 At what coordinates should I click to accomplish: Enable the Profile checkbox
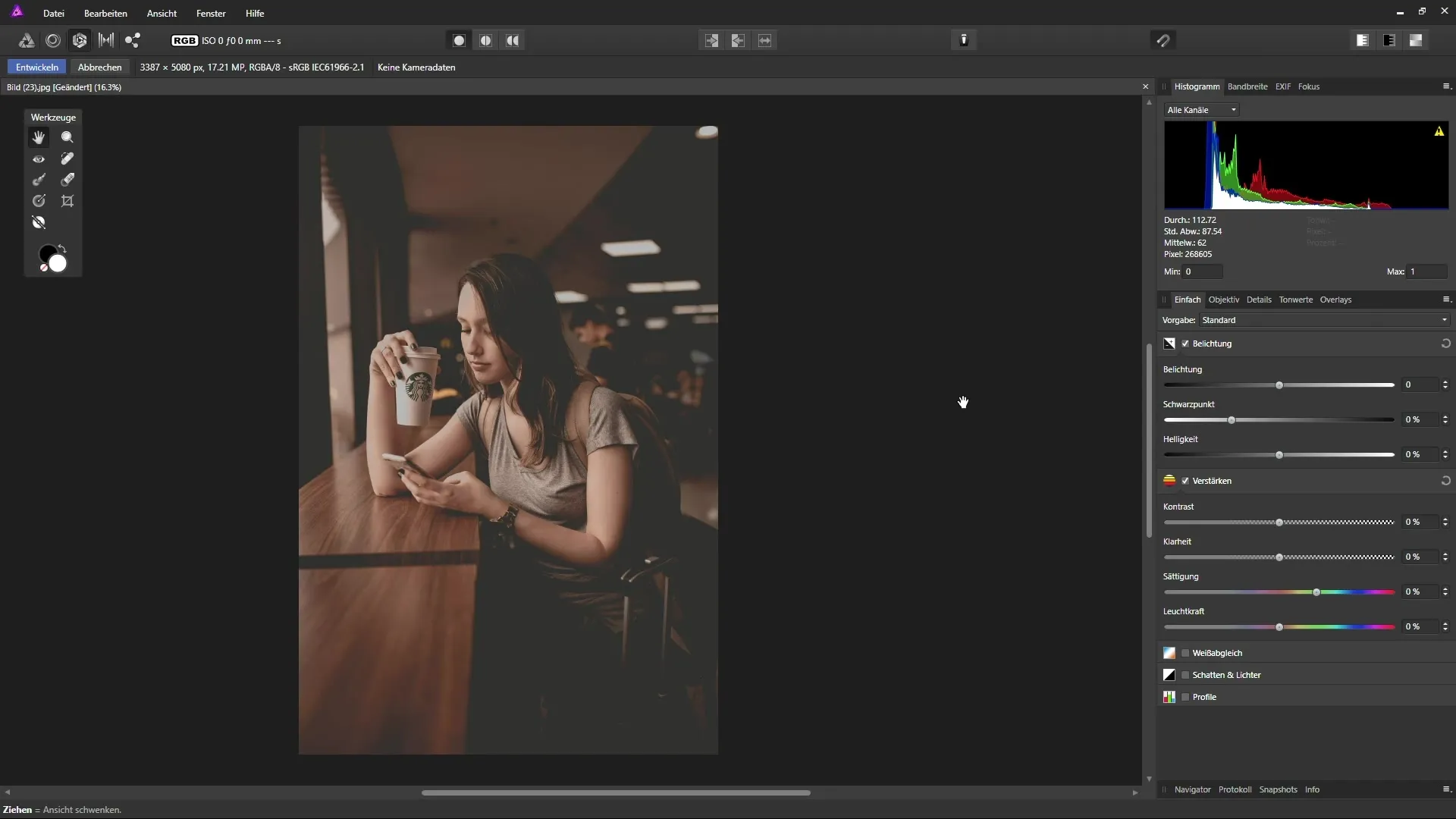click(x=1185, y=697)
